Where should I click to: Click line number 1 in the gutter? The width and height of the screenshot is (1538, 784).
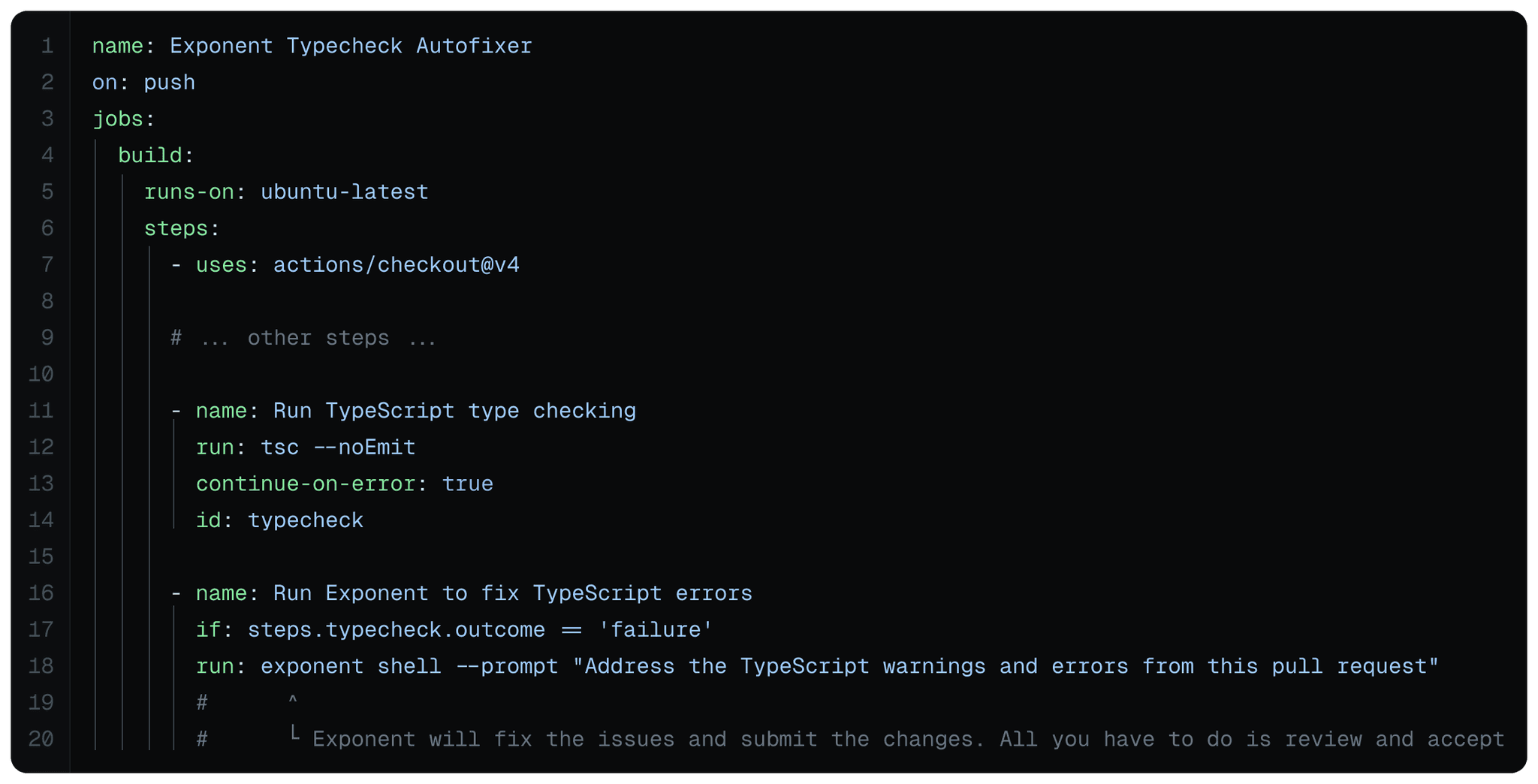[47, 47]
